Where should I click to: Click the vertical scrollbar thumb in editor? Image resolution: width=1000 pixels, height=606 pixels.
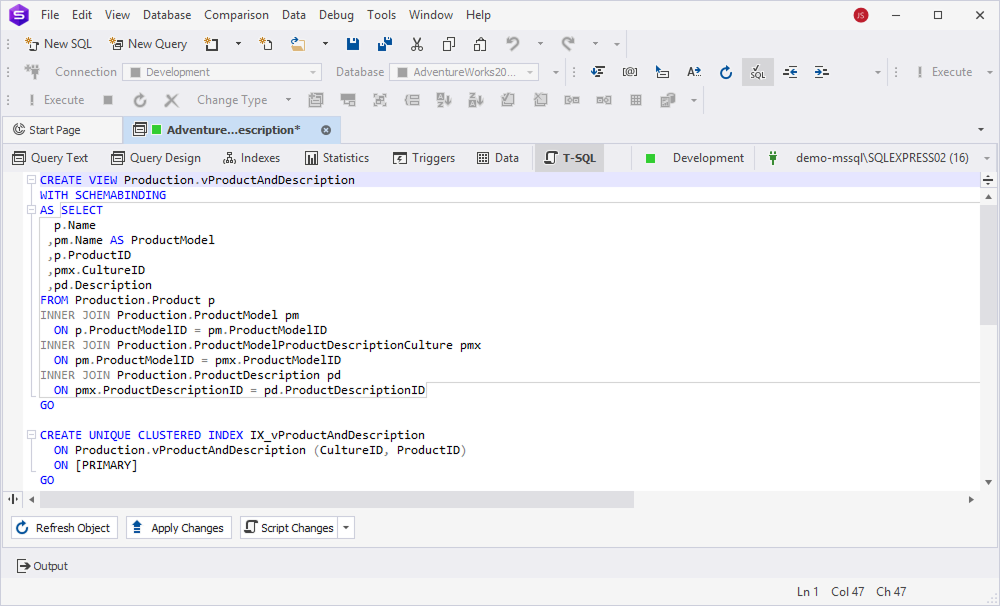pos(988,264)
